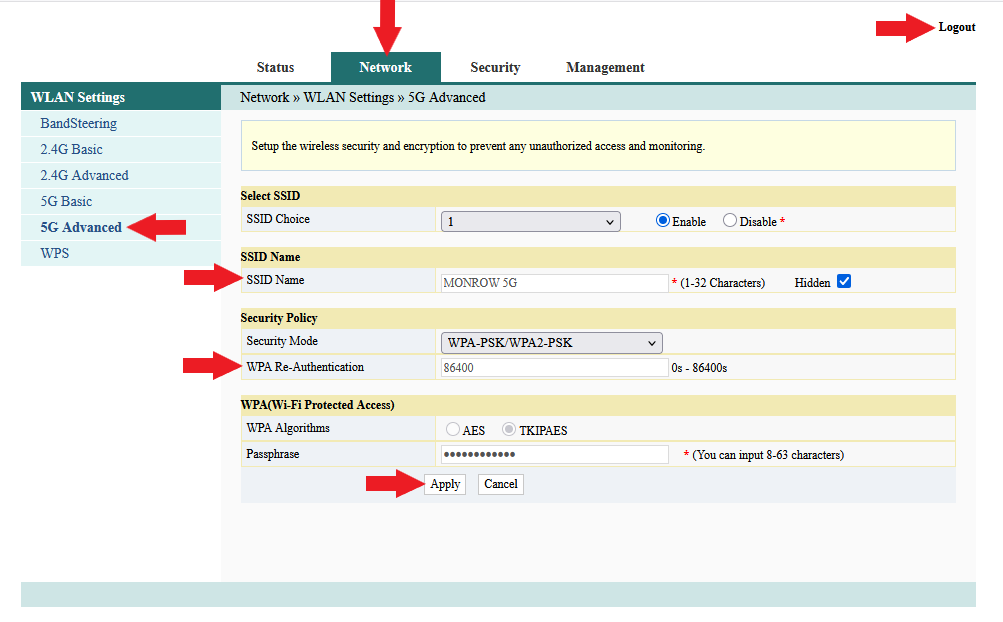Apply the wireless settings
The image size is (1003, 622).
pyautogui.click(x=445, y=484)
